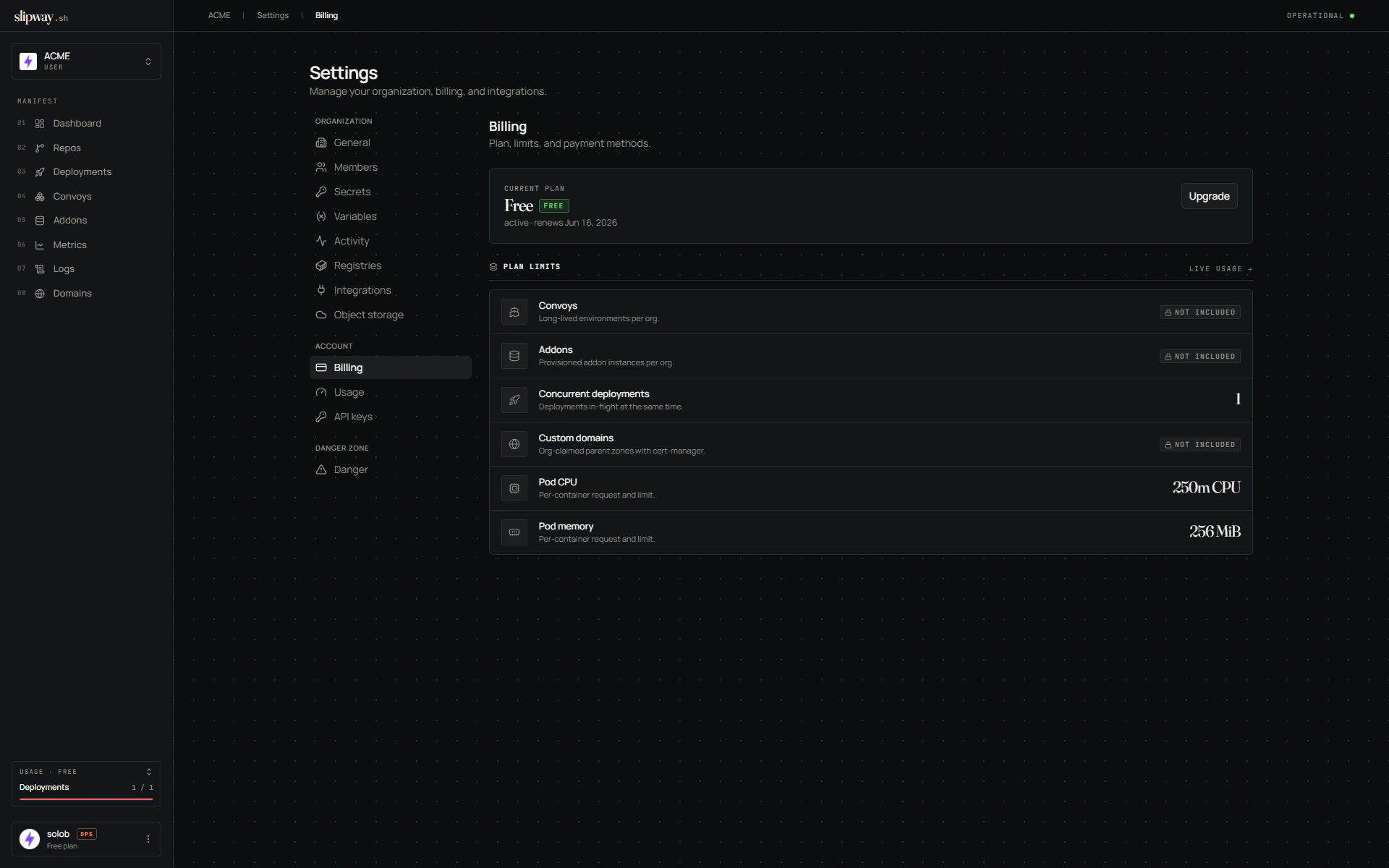Expand the USAGE · FREE panel chevrons
Screen dimensions: 1389x868
[x=149, y=772]
